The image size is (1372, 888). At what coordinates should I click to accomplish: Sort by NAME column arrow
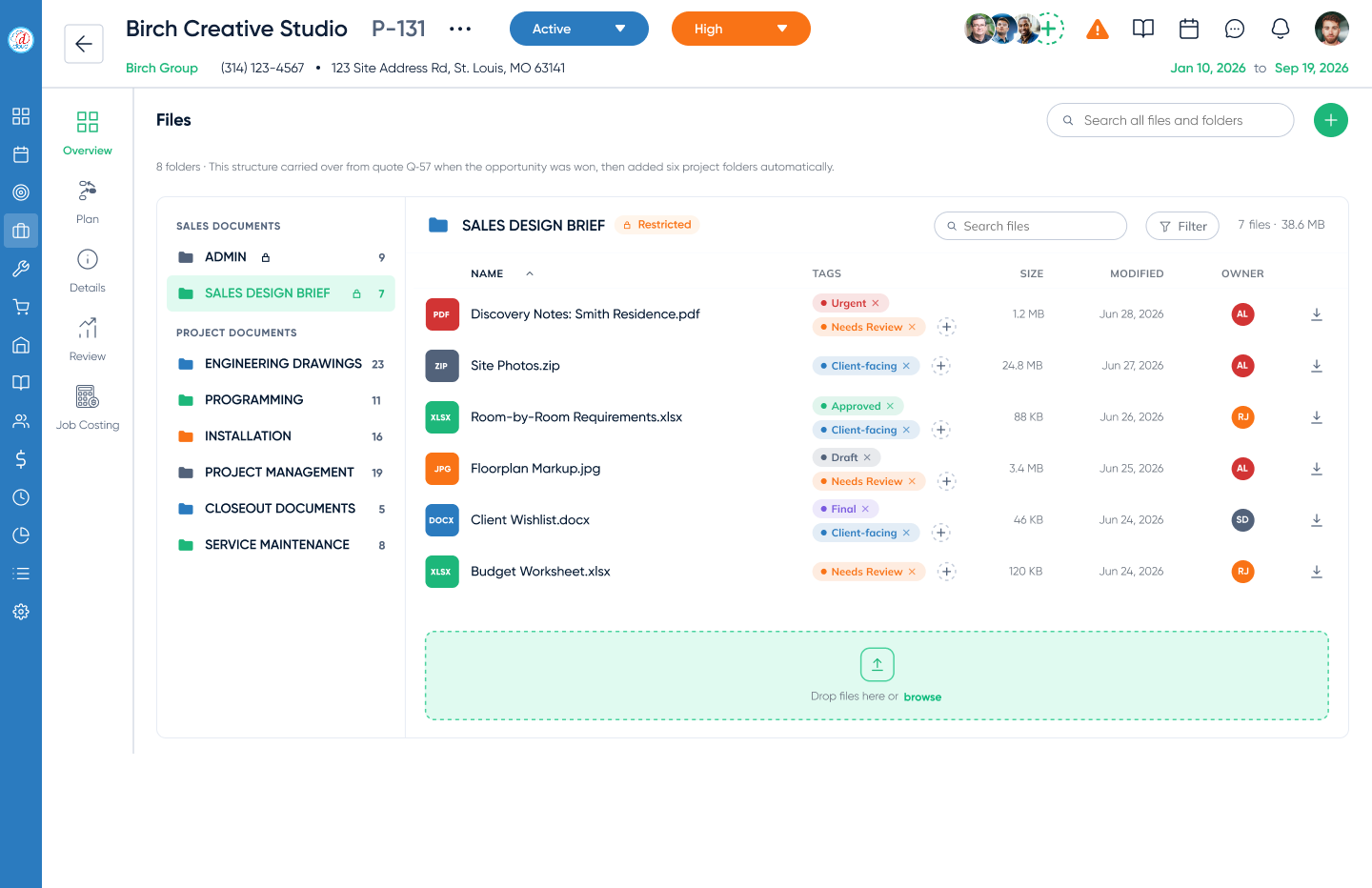(x=530, y=273)
